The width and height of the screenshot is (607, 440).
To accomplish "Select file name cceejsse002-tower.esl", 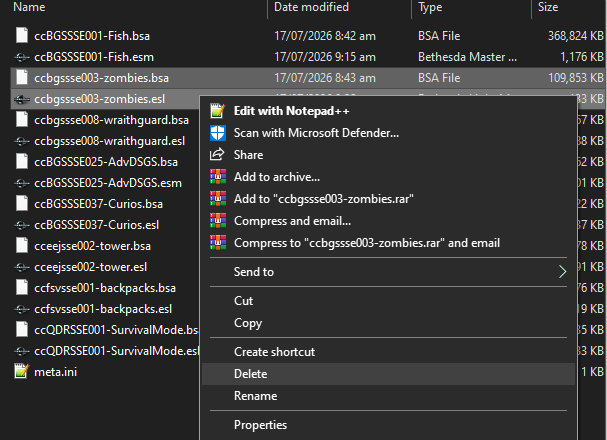I will pyautogui.click(x=91, y=267).
